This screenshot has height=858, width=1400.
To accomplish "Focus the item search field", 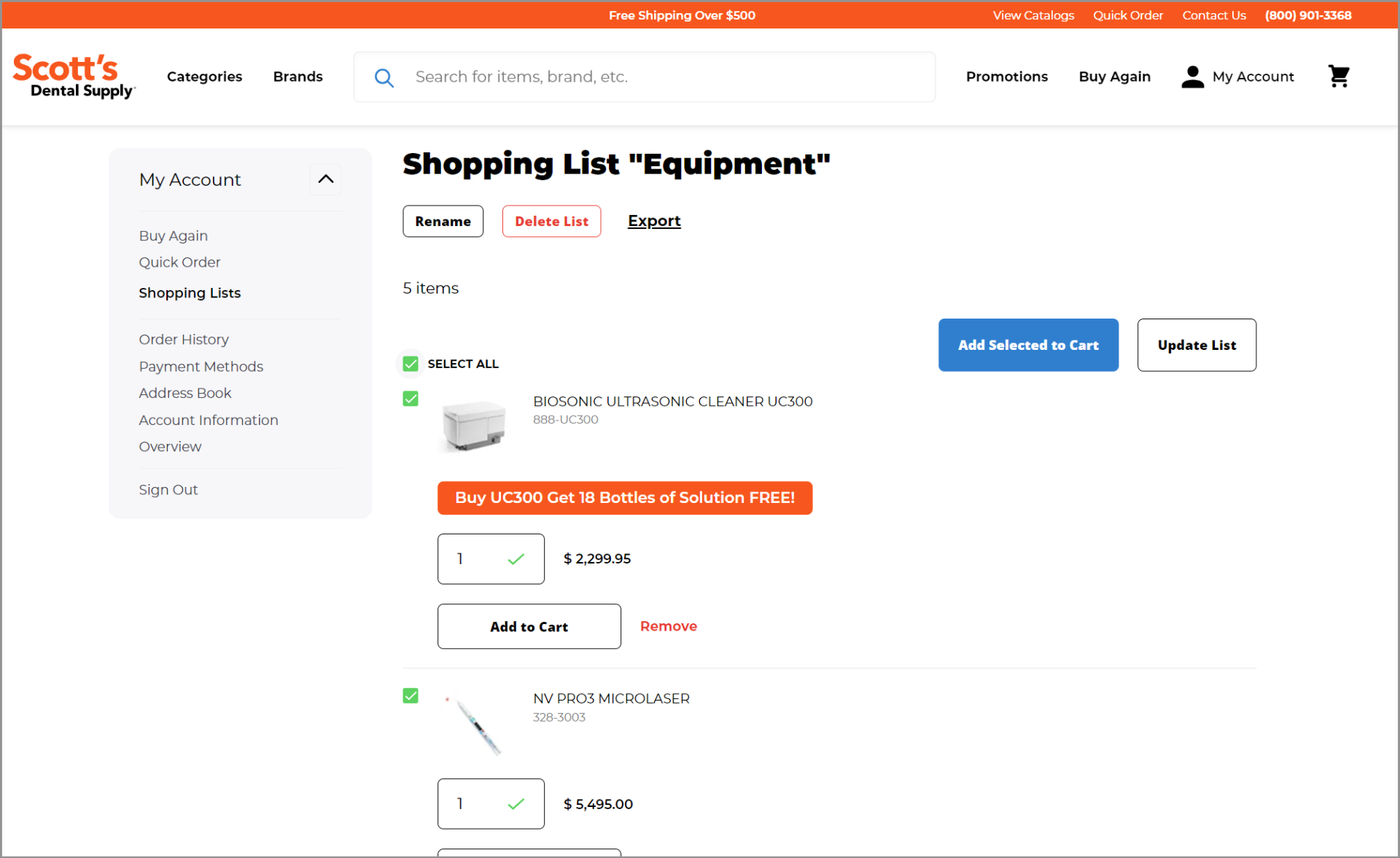I will pyautogui.click(x=645, y=77).
